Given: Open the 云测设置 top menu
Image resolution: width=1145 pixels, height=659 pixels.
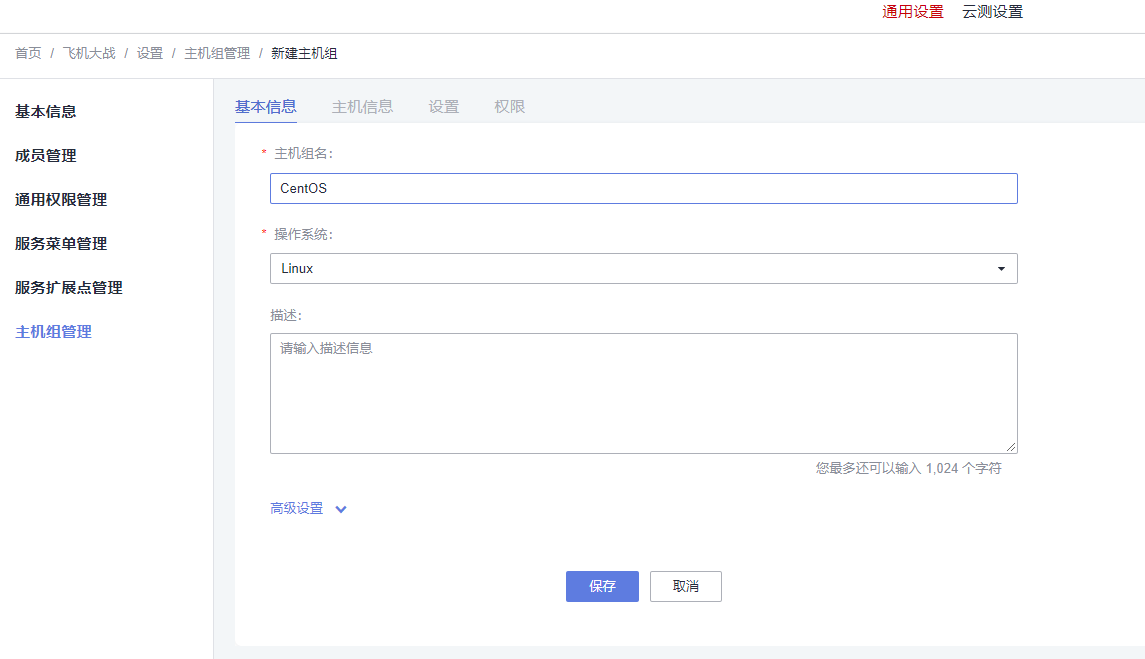Looking at the screenshot, I should pos(992,12).
